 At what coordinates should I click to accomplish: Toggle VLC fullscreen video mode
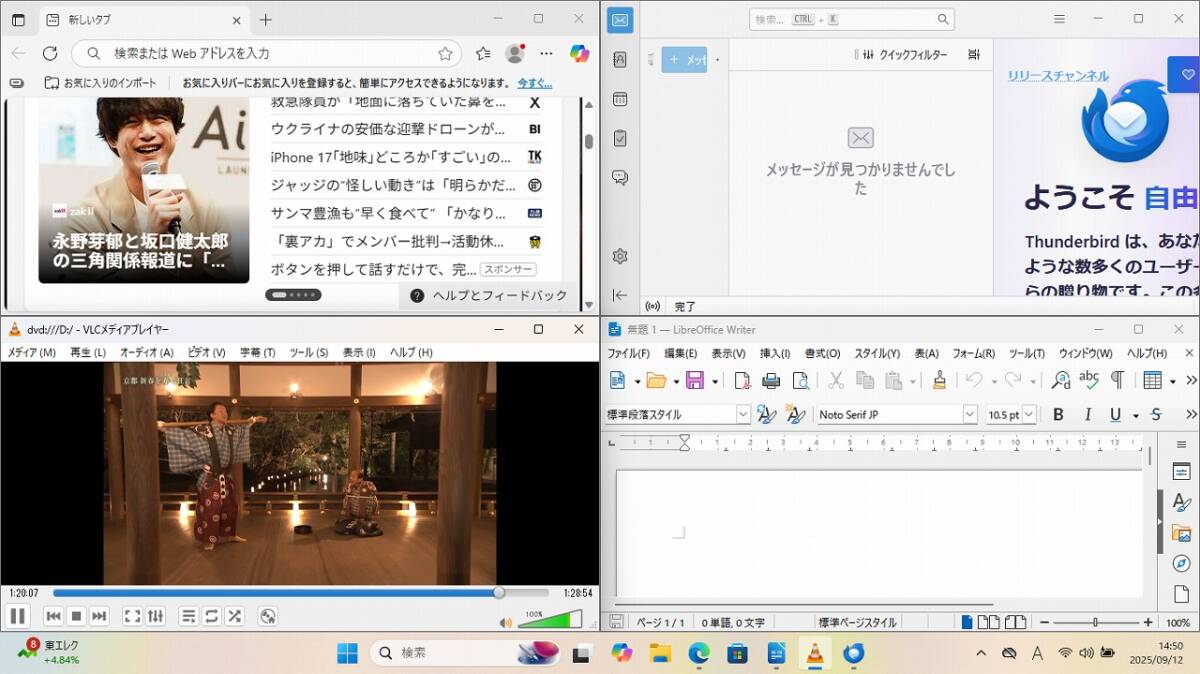click(132, 616)
